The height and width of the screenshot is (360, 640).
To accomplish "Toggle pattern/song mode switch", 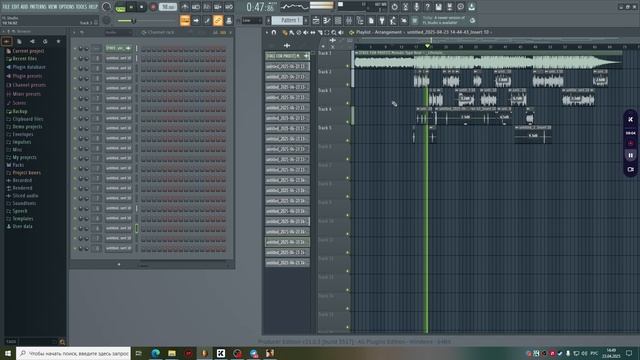I will 120,7.
